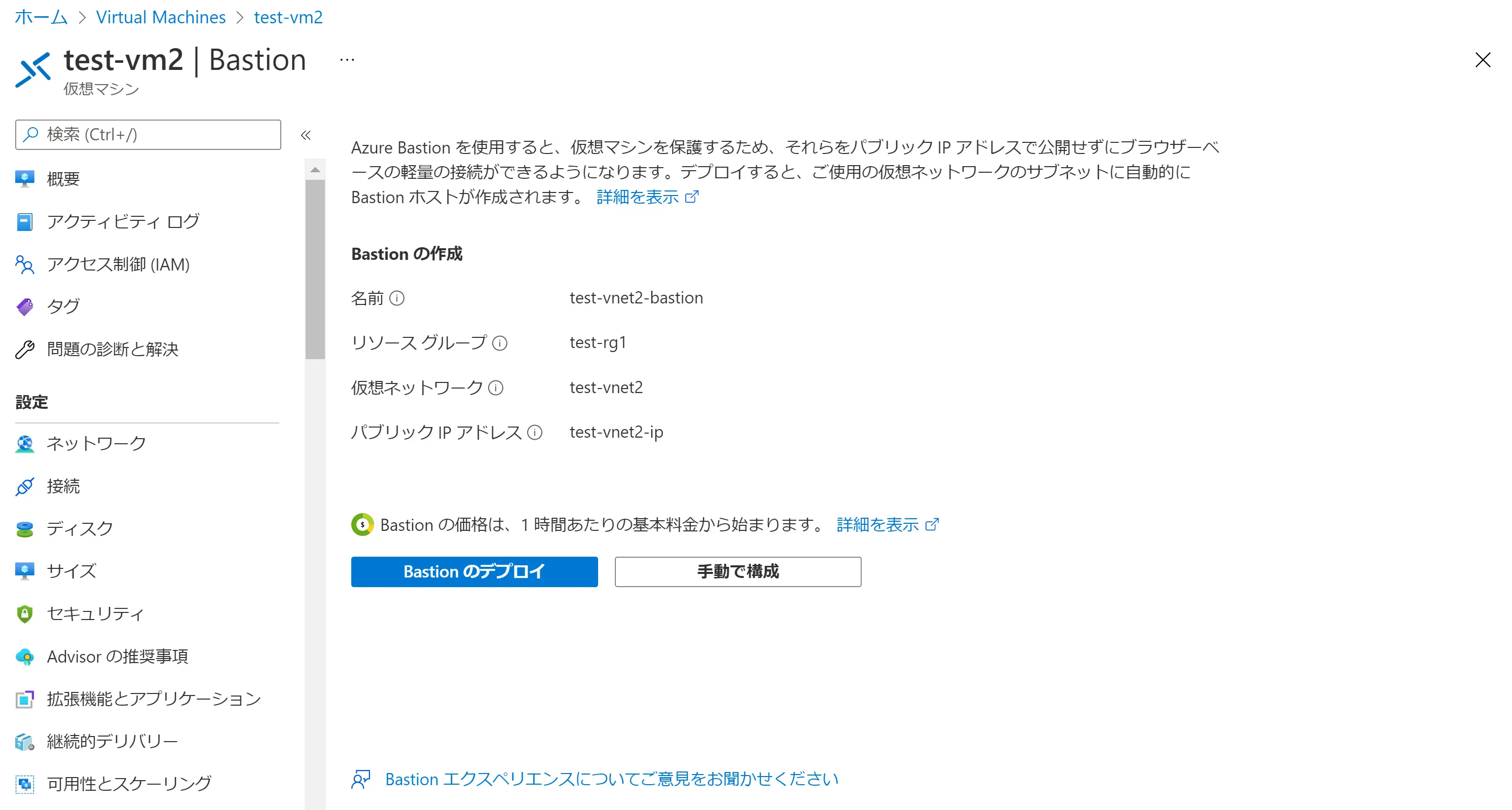Focus the 検索 (Ctrl+/) search field

click(148, 135)
